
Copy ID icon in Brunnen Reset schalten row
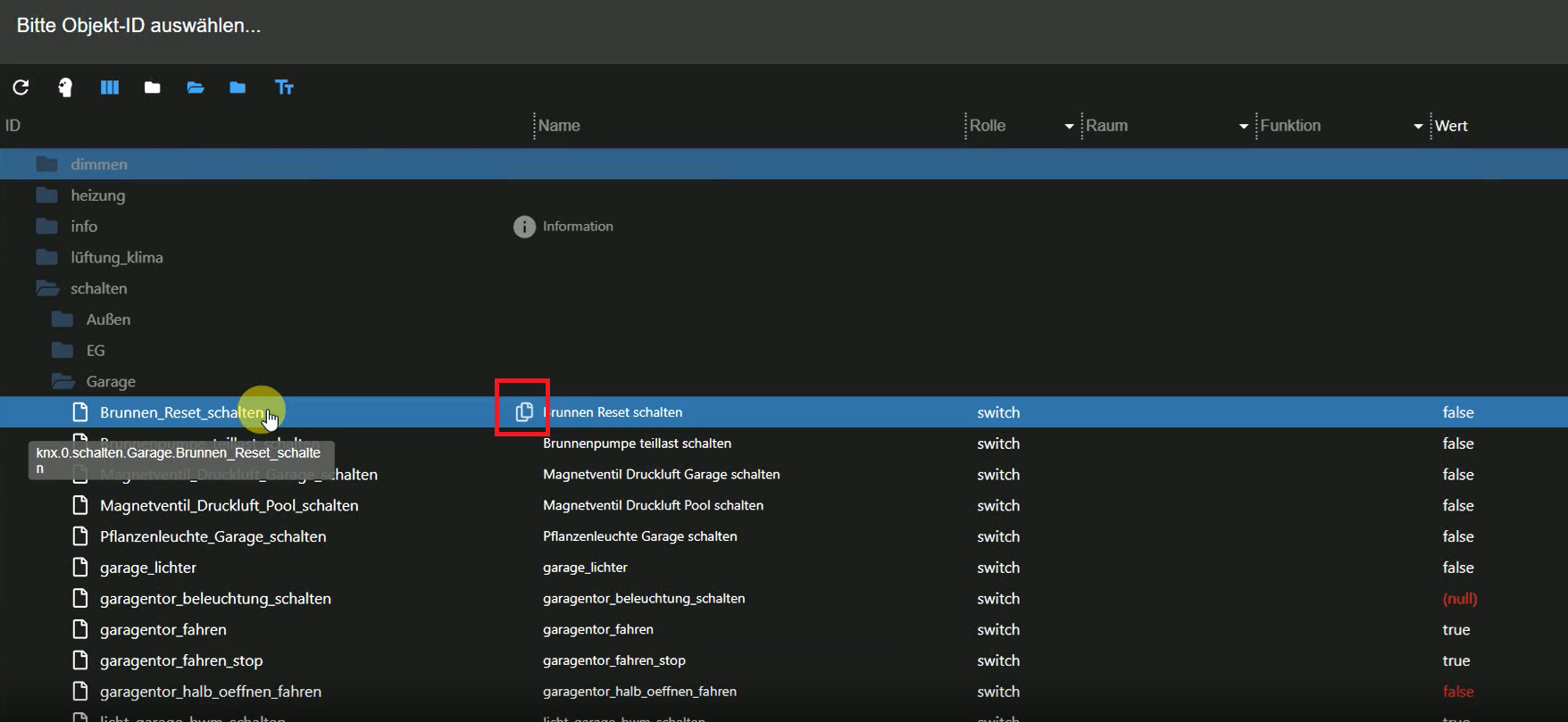pyautogui.click(x=524, y=411)
